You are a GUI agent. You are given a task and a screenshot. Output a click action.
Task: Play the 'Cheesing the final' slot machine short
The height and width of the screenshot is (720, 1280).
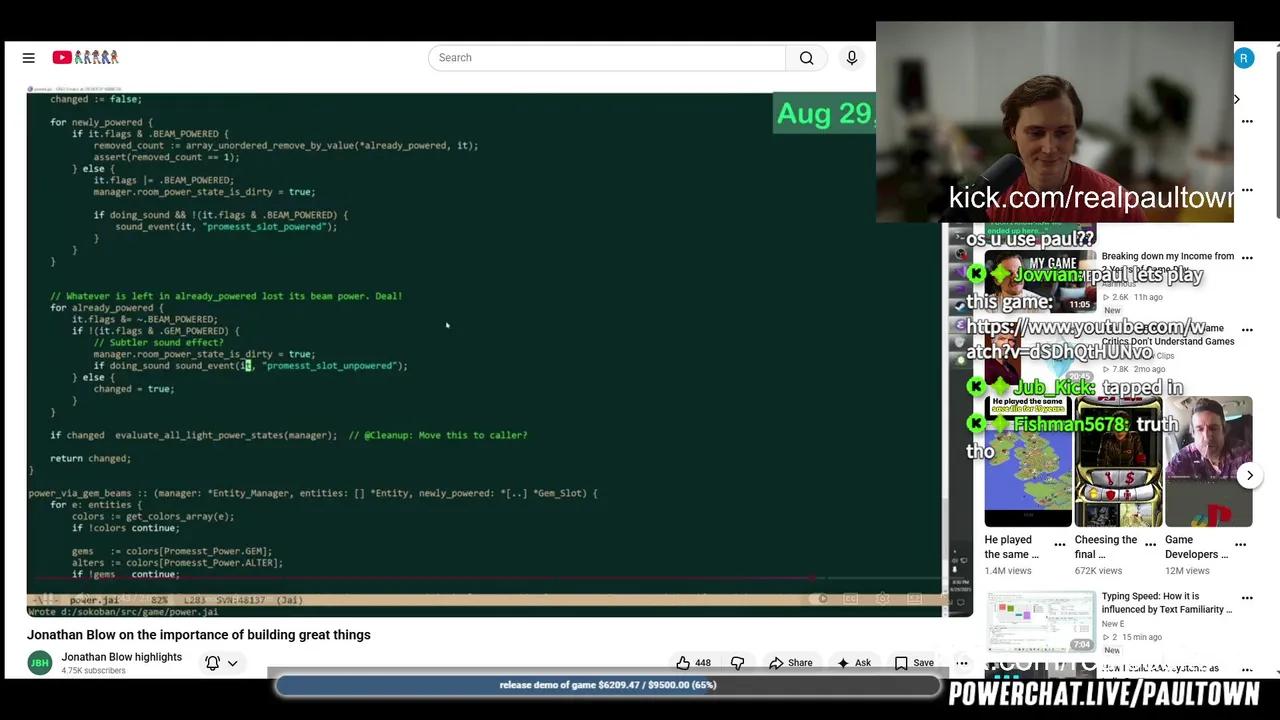pos(1118,462)
